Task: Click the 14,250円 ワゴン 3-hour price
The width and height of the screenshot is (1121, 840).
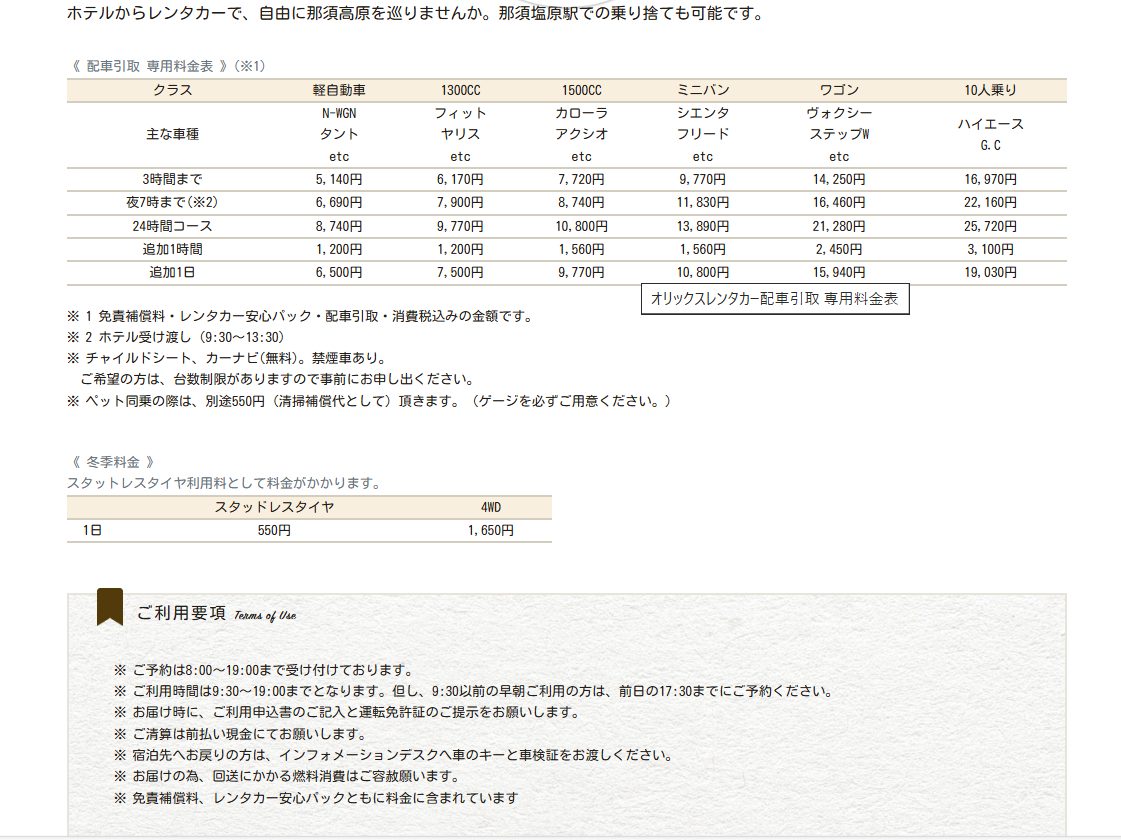Action: [x=839, y=180]
